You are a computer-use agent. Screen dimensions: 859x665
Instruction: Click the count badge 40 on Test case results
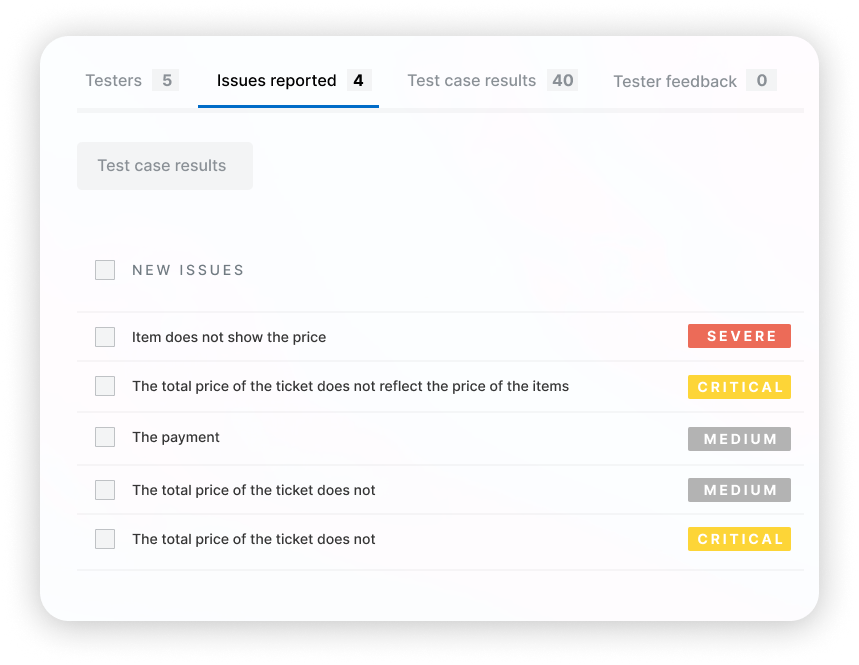[563, 81]
